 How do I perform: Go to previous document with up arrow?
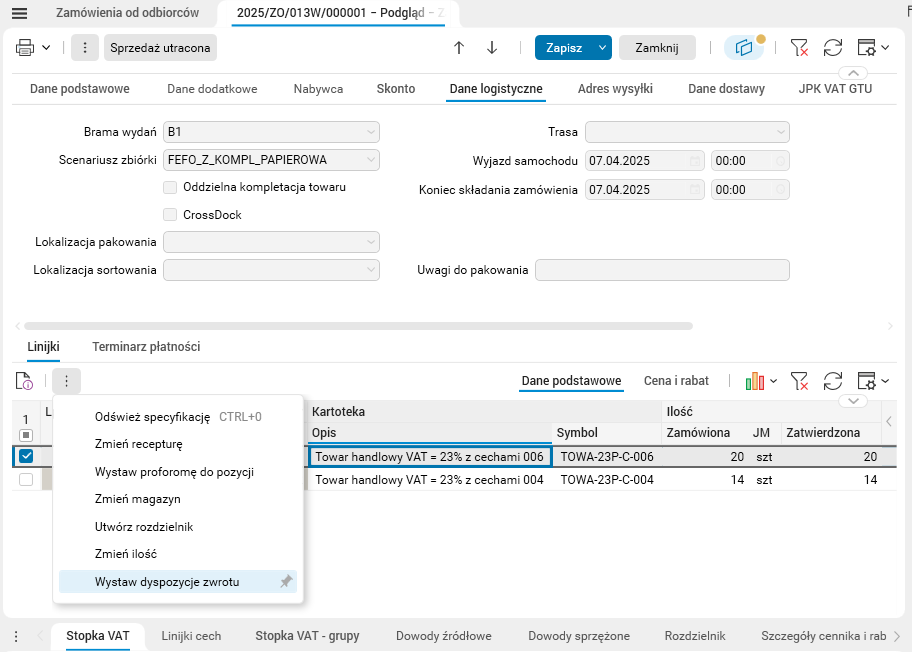click(x=459, y=48)
